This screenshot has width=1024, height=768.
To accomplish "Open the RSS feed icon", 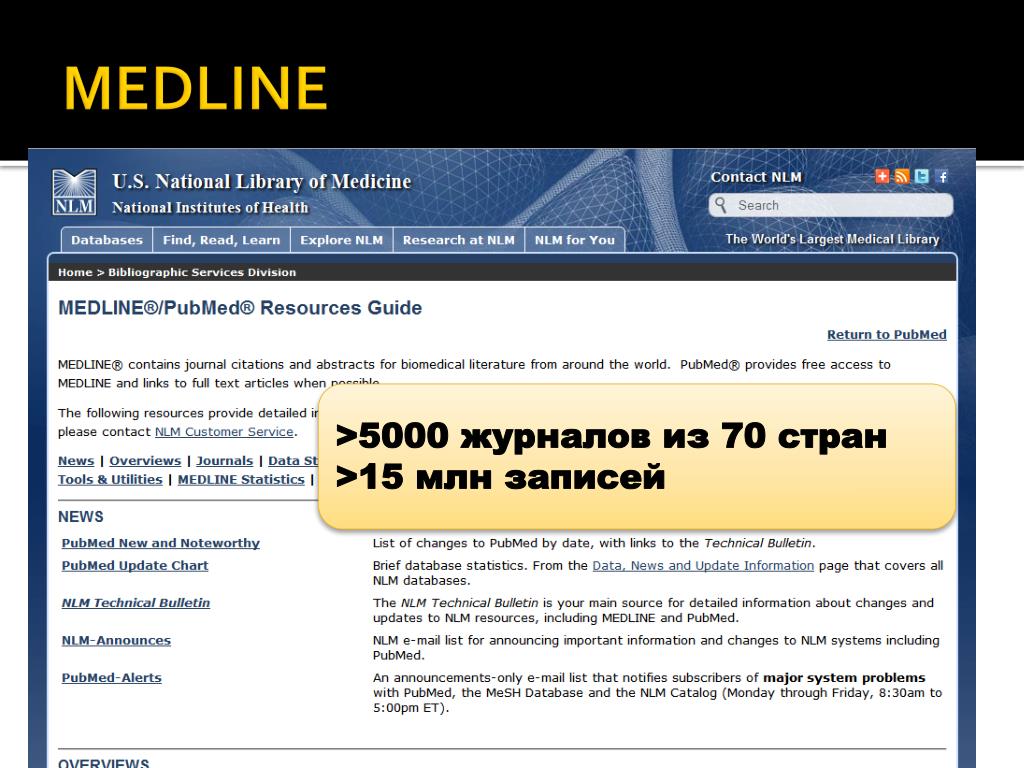I will (902, 176).
